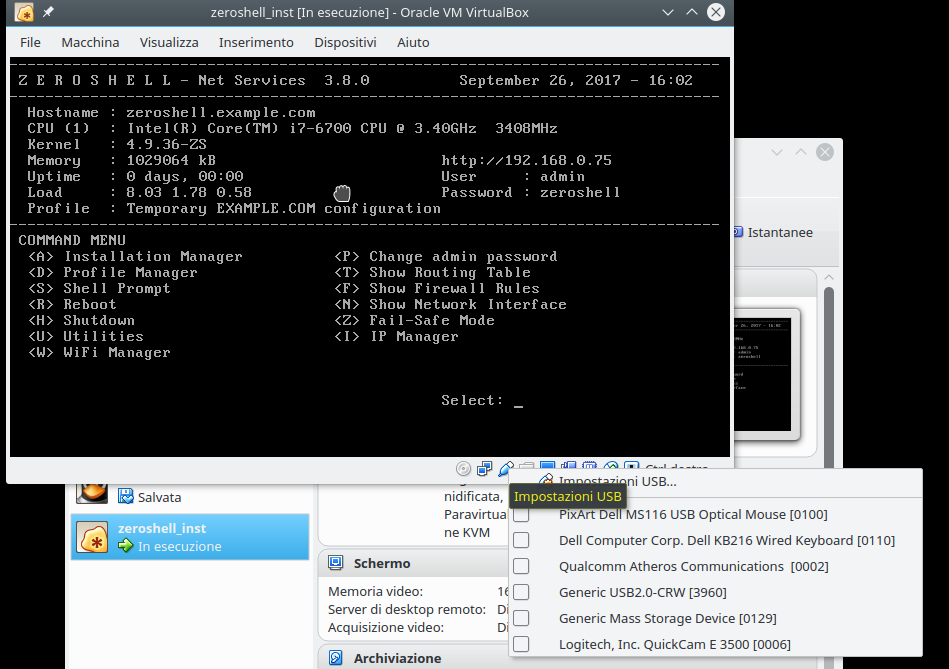The image size is (949, 669).
Task: Toggle Logitech QuickCam E 3500 checkbox
Action: [x=521, y=644]
